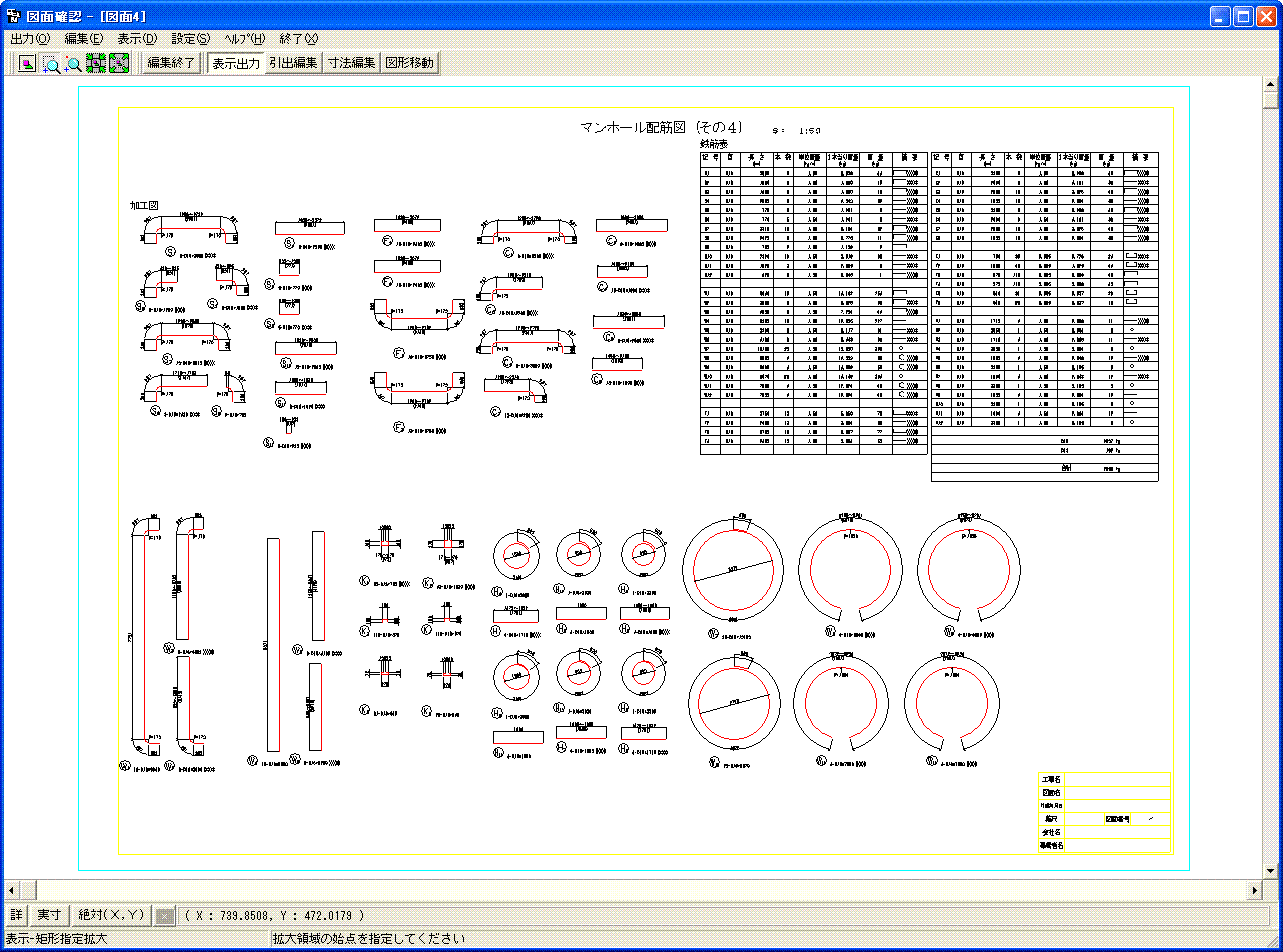Image resolution: width=1283 pixels, height=952 pixels.
Task: Click the second magnifier zoom icon
Action: tap(74, 64)
